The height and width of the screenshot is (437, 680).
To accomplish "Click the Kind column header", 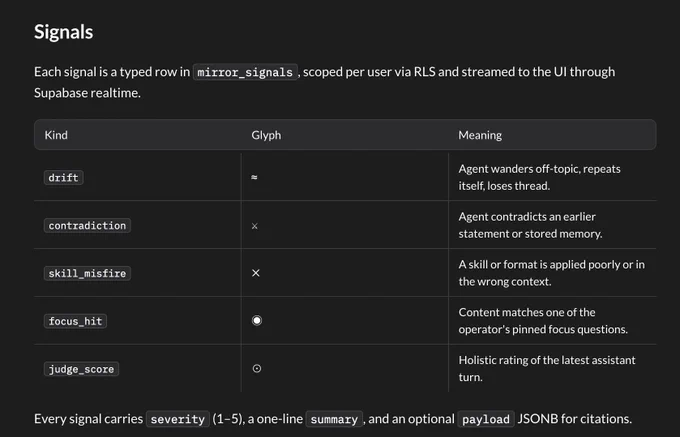I will 56,135.
